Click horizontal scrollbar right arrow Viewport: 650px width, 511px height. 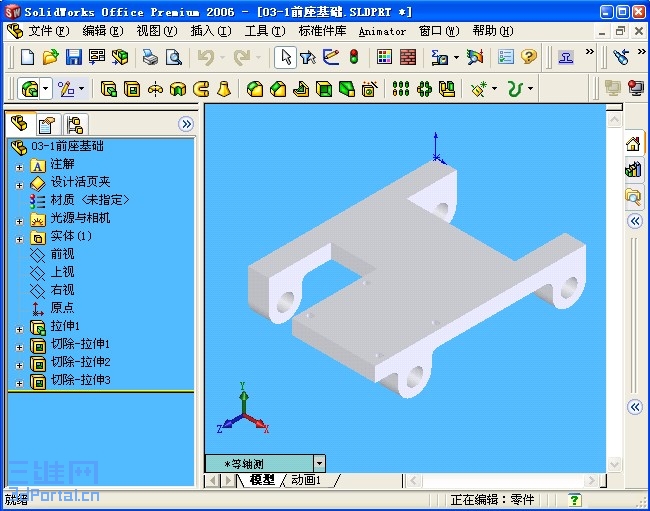[591, 481]
